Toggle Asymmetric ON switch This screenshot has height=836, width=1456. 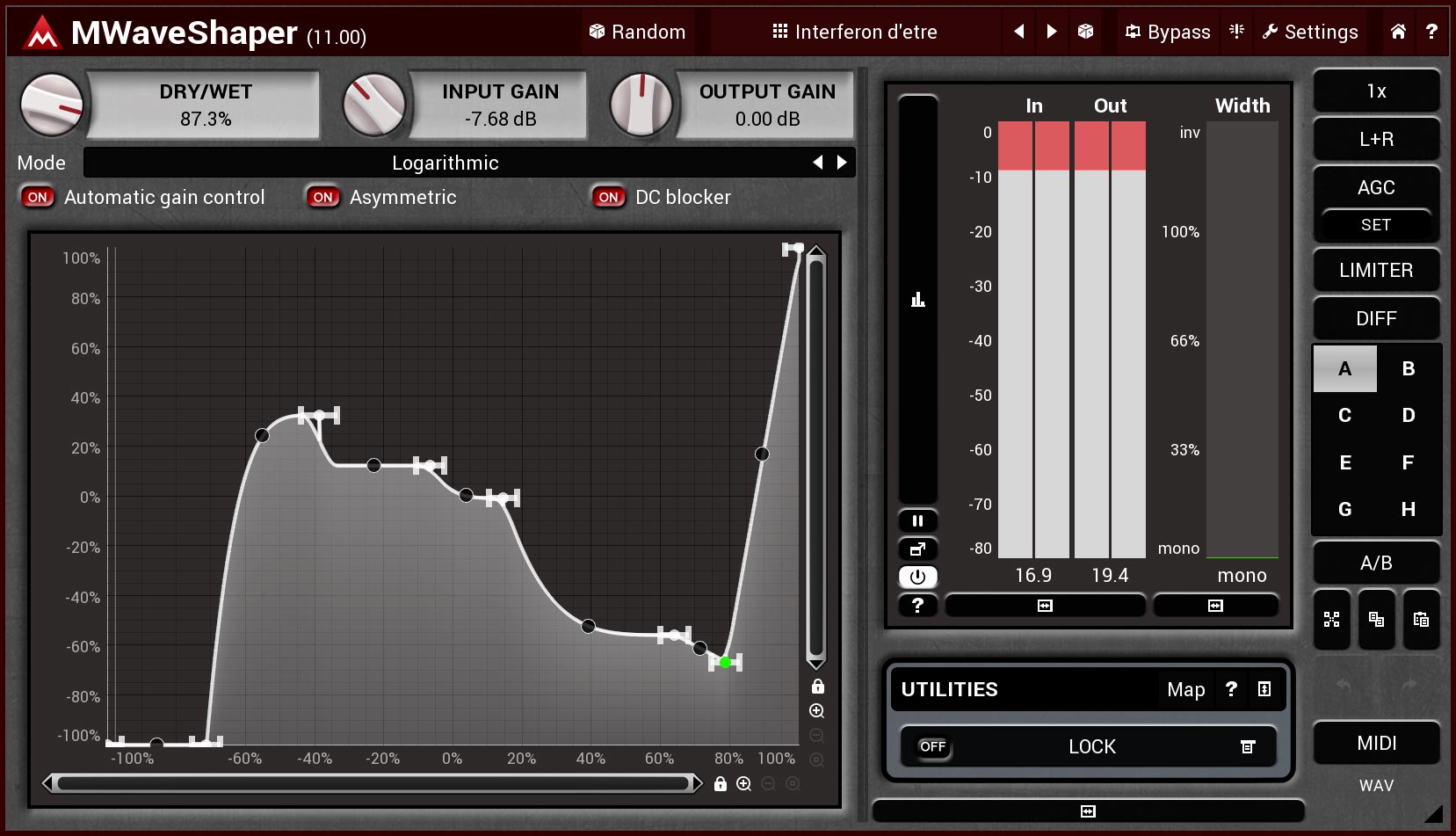coord(322,197)
